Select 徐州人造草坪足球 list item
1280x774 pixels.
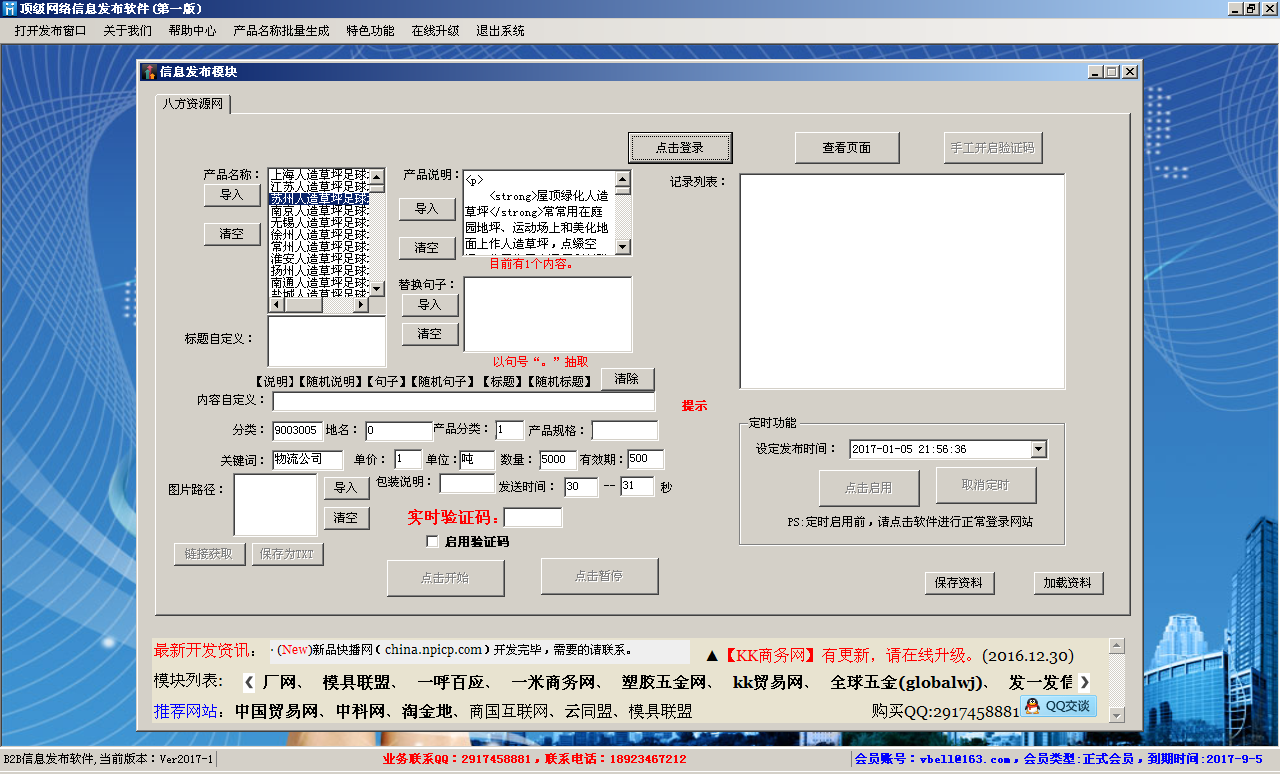[319, 235]
